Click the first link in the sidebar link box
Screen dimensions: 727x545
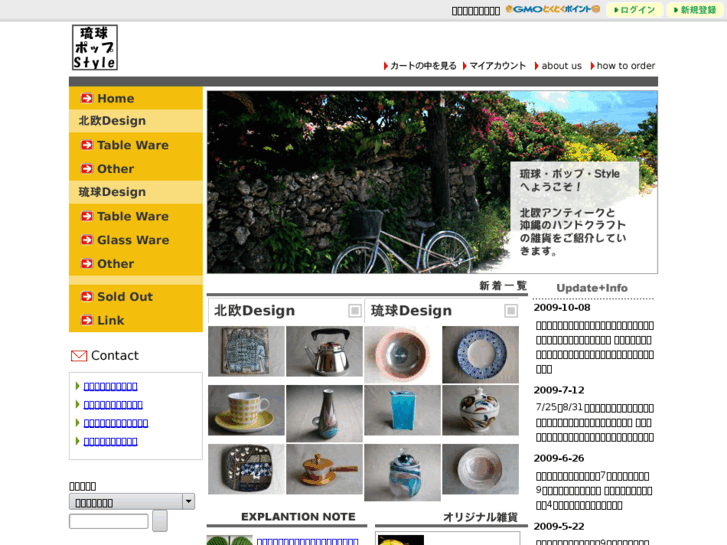point(110,386)
